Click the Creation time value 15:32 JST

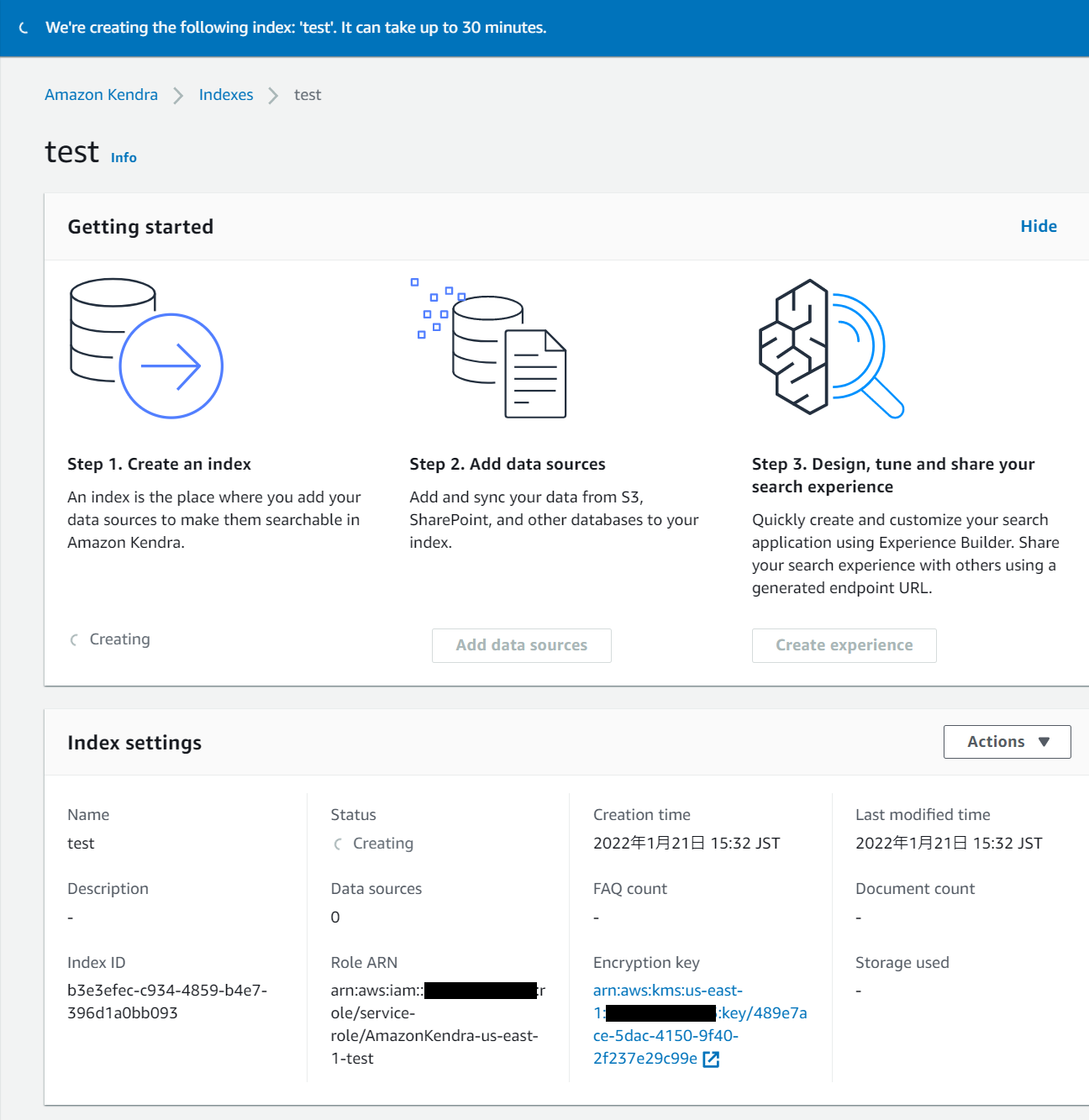coord(687,844)
